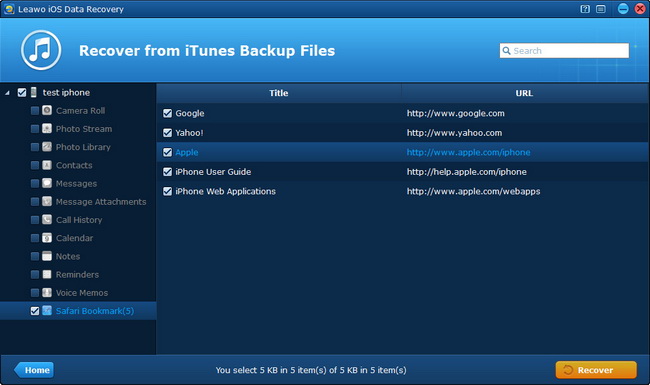The width and height of the screenshot is (650, 385).
Task: Sort bookmarks by Title column header
Action: pyautogui.click(x=279, y=93)
